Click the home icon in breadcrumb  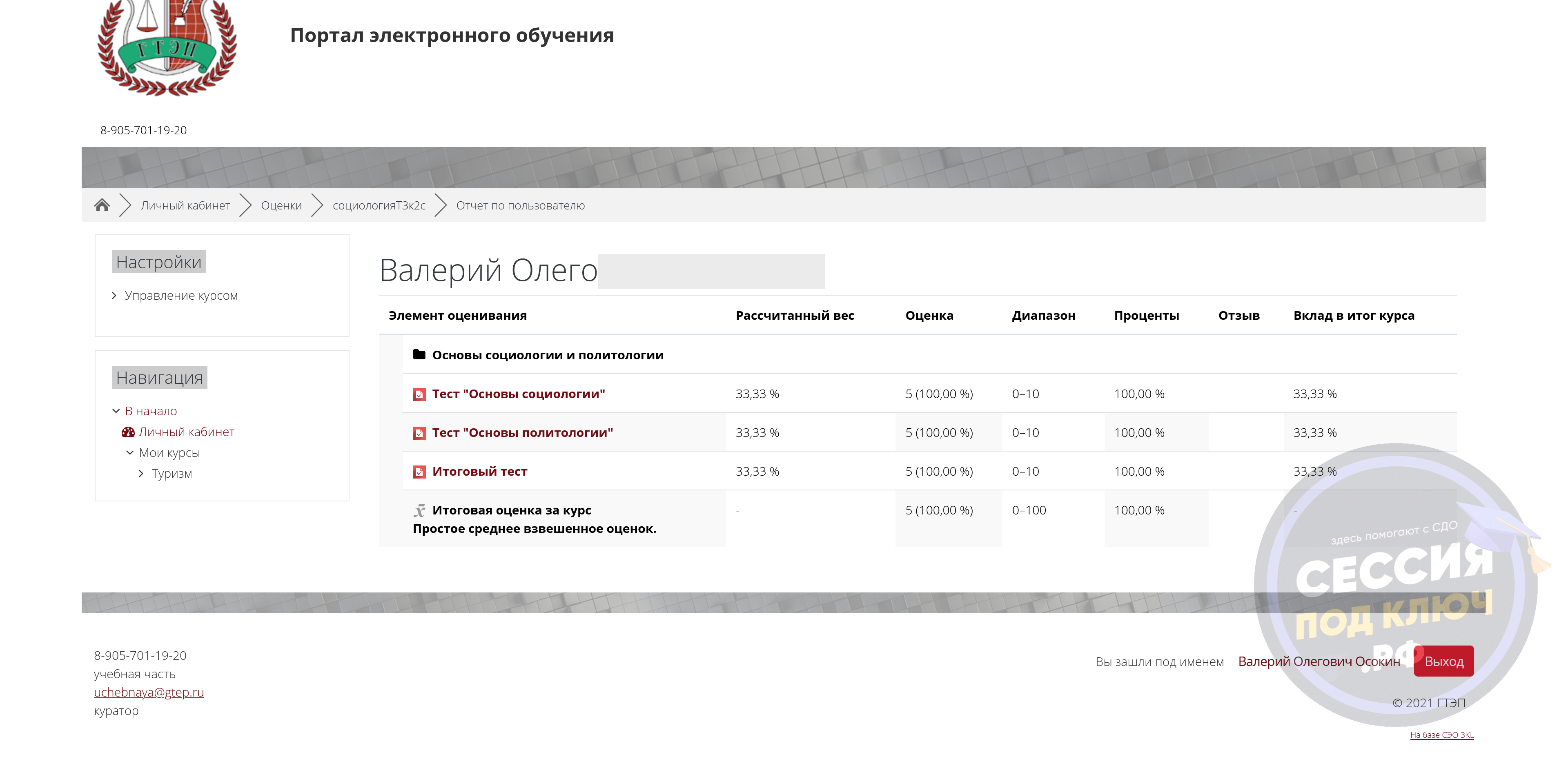point(102,206)
